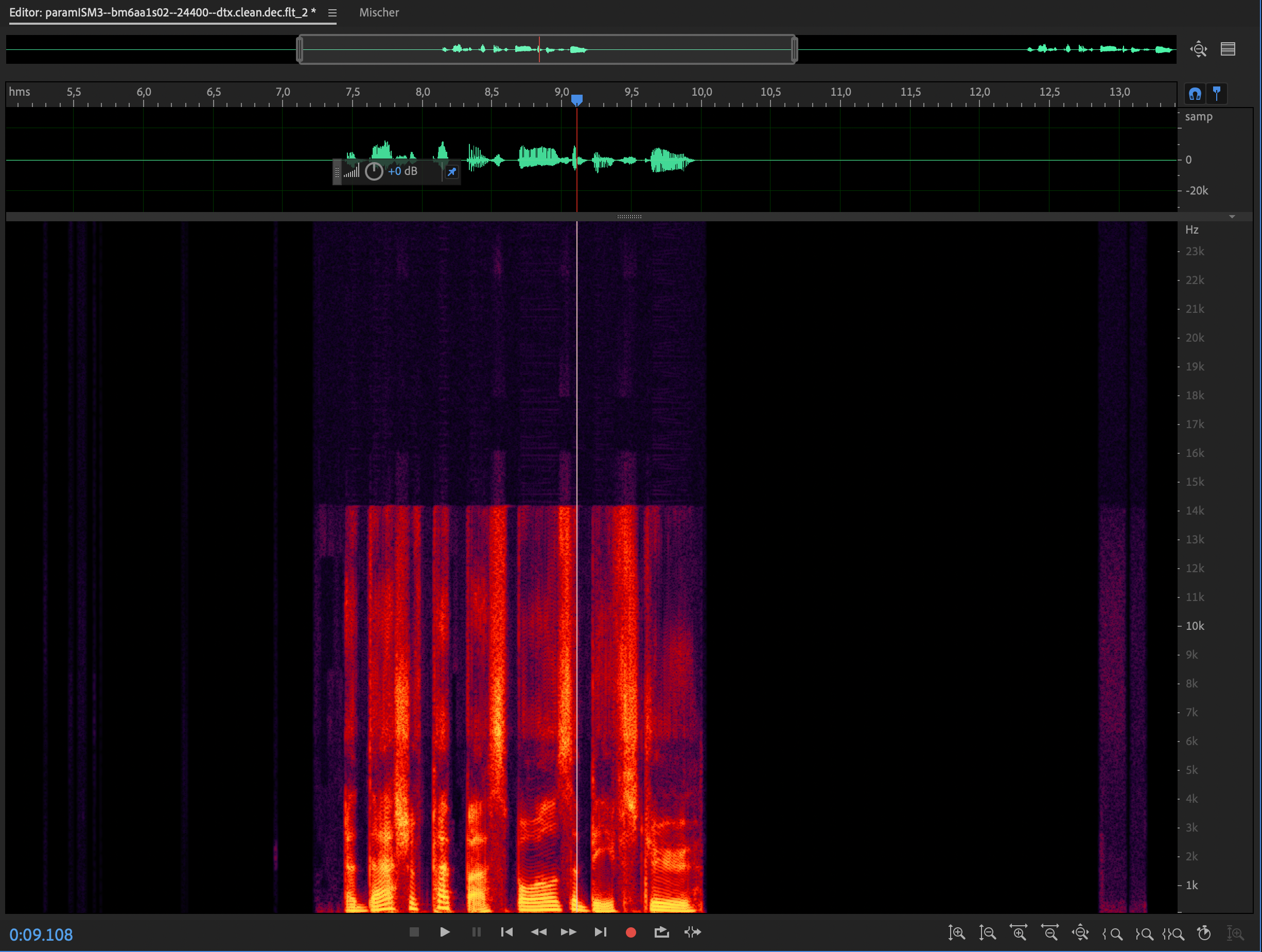
Task: Click the waveform/spectrogram divider grip handle
Action: pyautogui.click(x=629, y=217)
